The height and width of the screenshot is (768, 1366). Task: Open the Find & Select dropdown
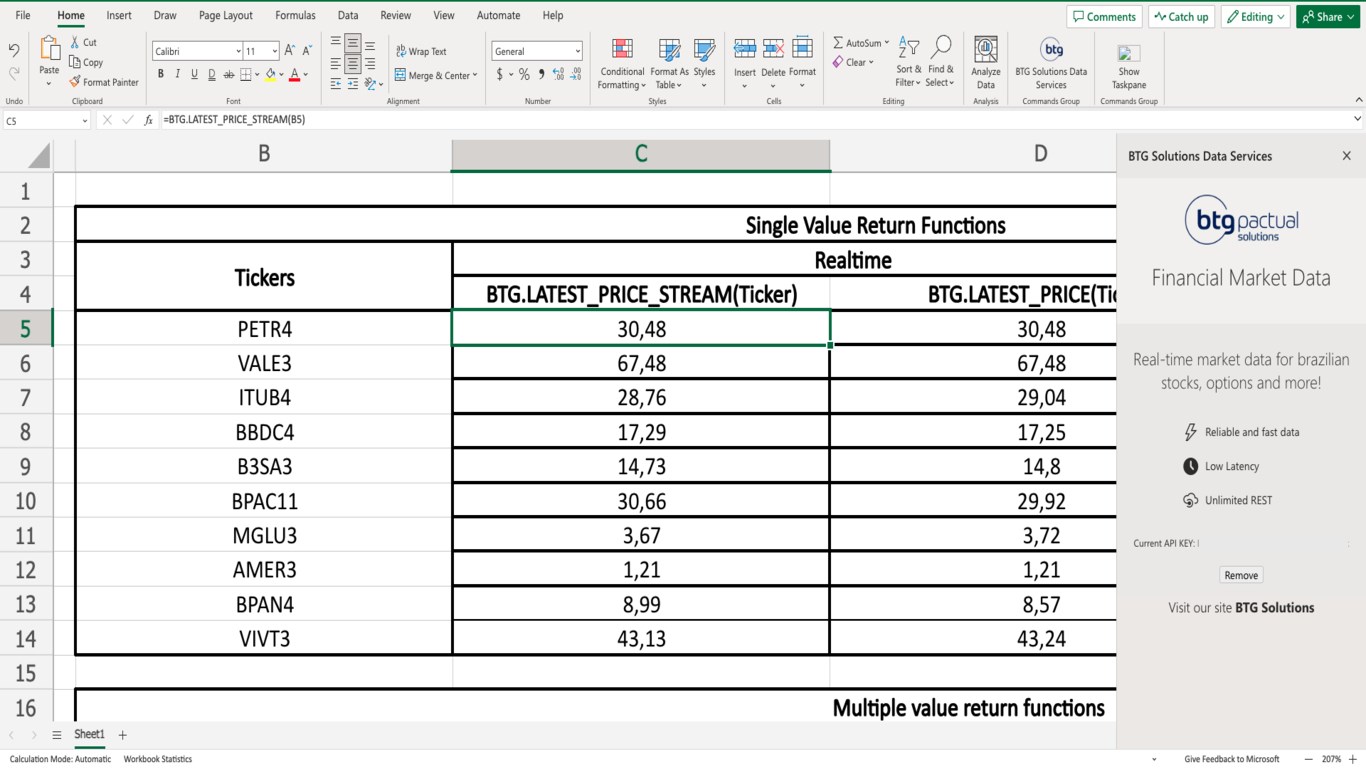[940, 63]
